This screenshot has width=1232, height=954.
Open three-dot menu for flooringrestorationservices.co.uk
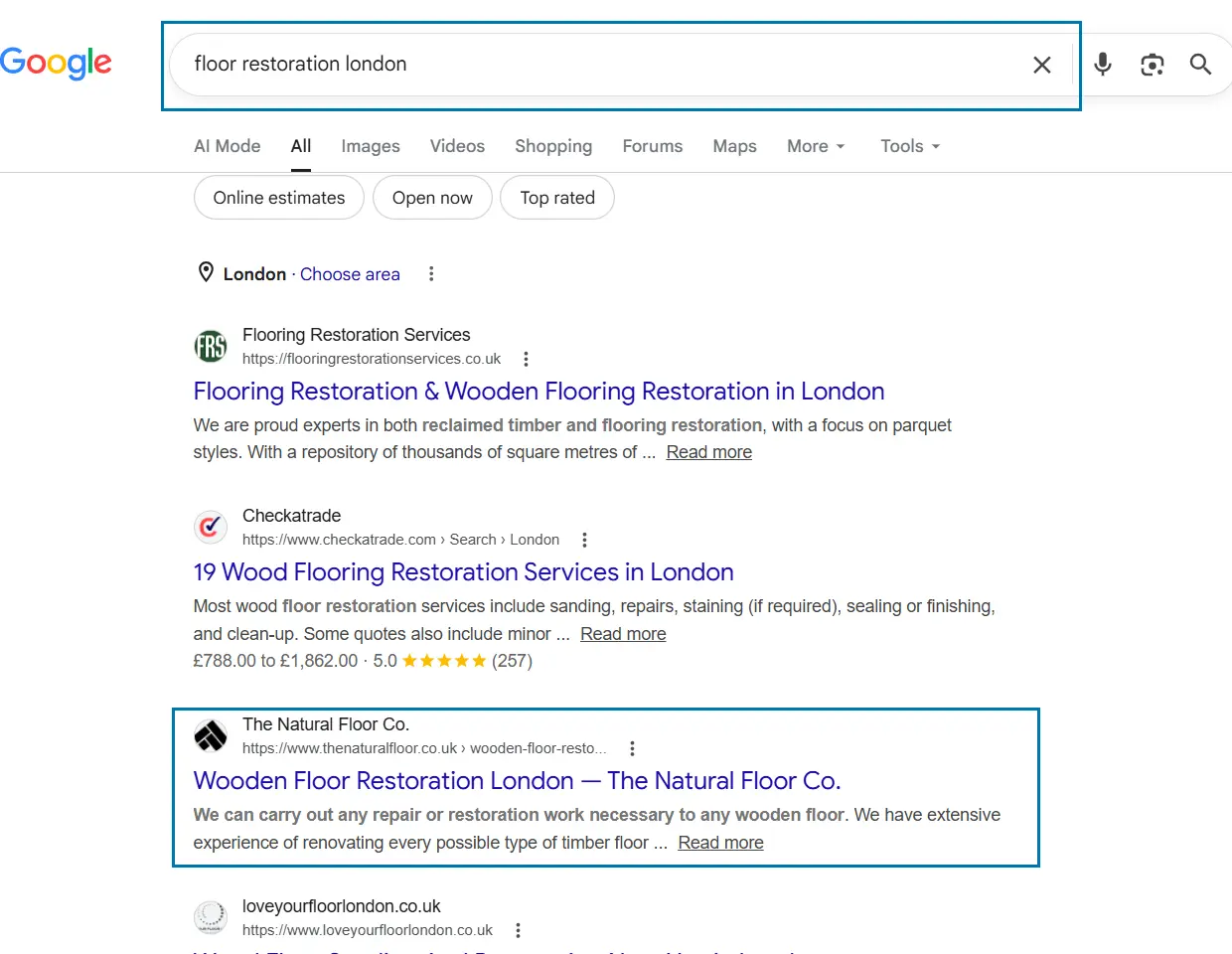526,359
